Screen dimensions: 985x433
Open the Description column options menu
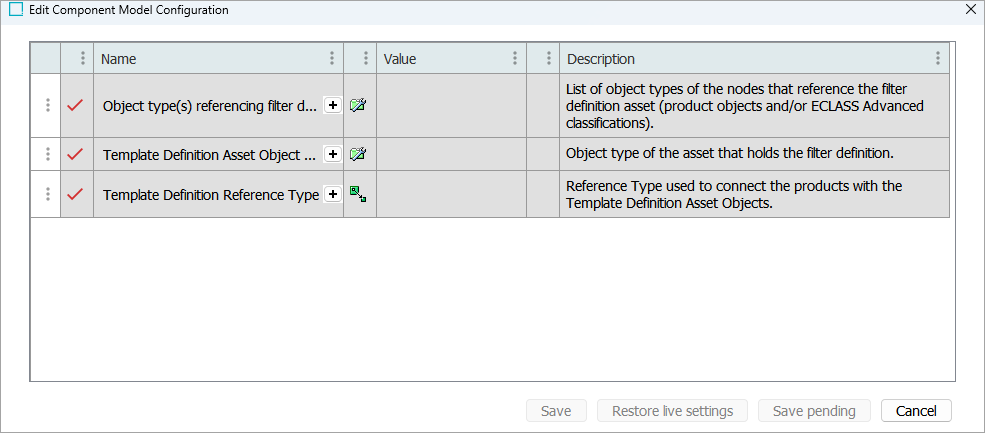(x=937, y=59)
